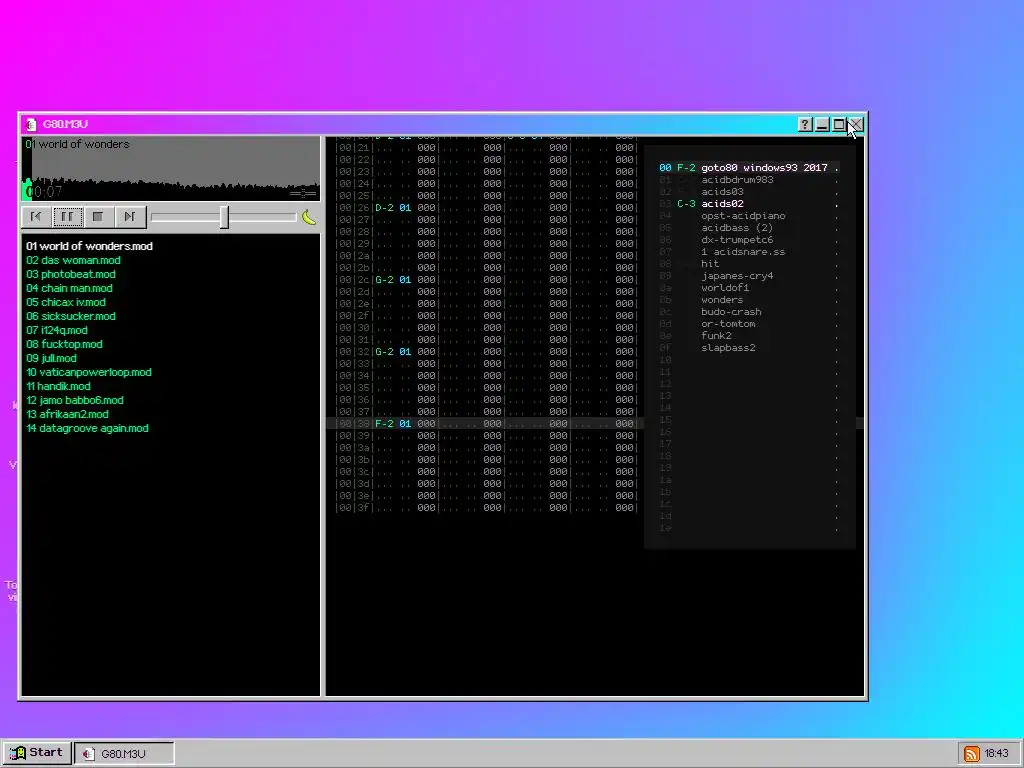This screenshot has height=768, width=1024.
Task: Select 08 fucktop.mod track
Action: [x=64, y=344]
